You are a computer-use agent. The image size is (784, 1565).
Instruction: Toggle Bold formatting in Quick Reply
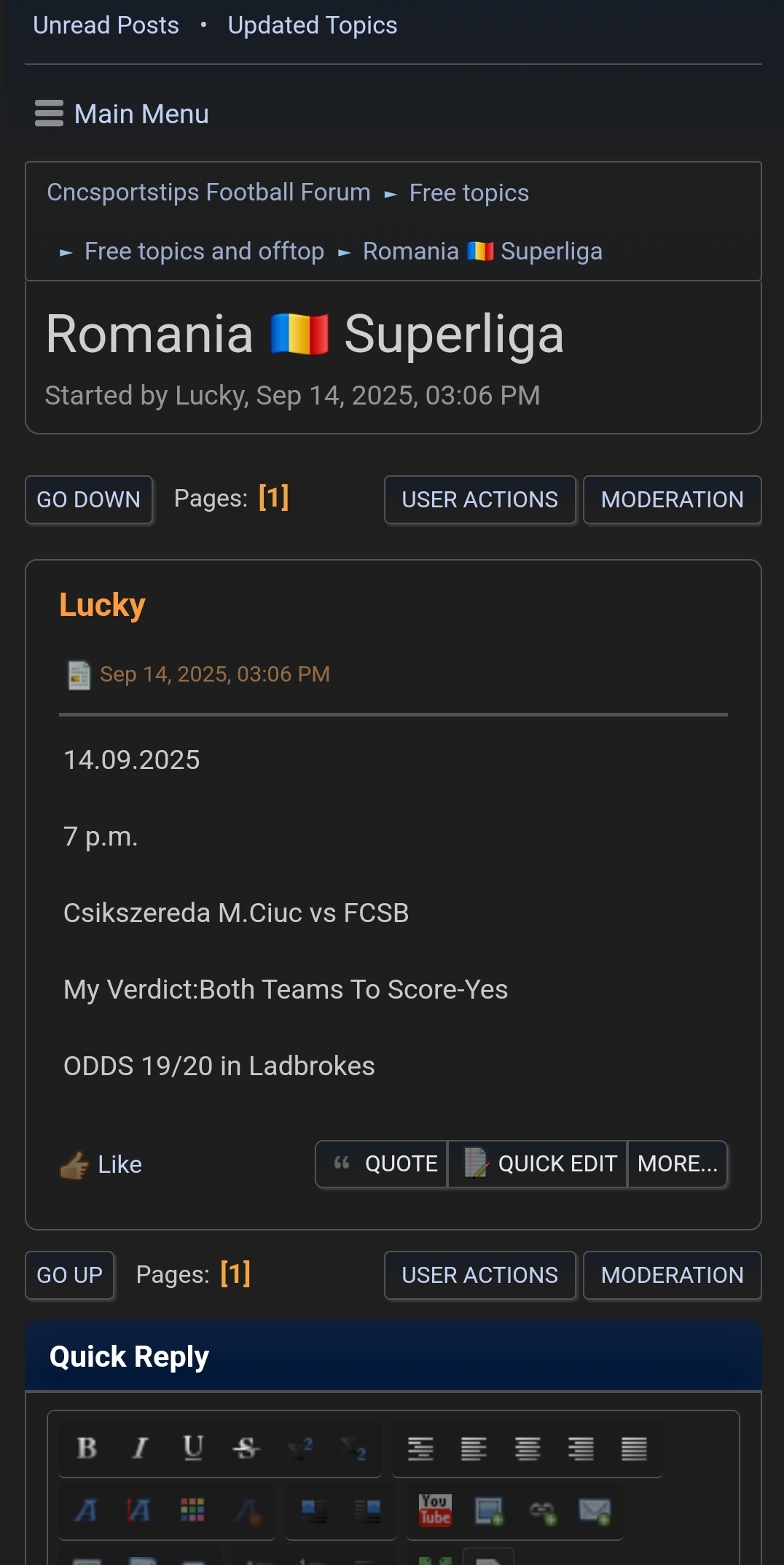pyautogui.click(x=87, y=1448)
